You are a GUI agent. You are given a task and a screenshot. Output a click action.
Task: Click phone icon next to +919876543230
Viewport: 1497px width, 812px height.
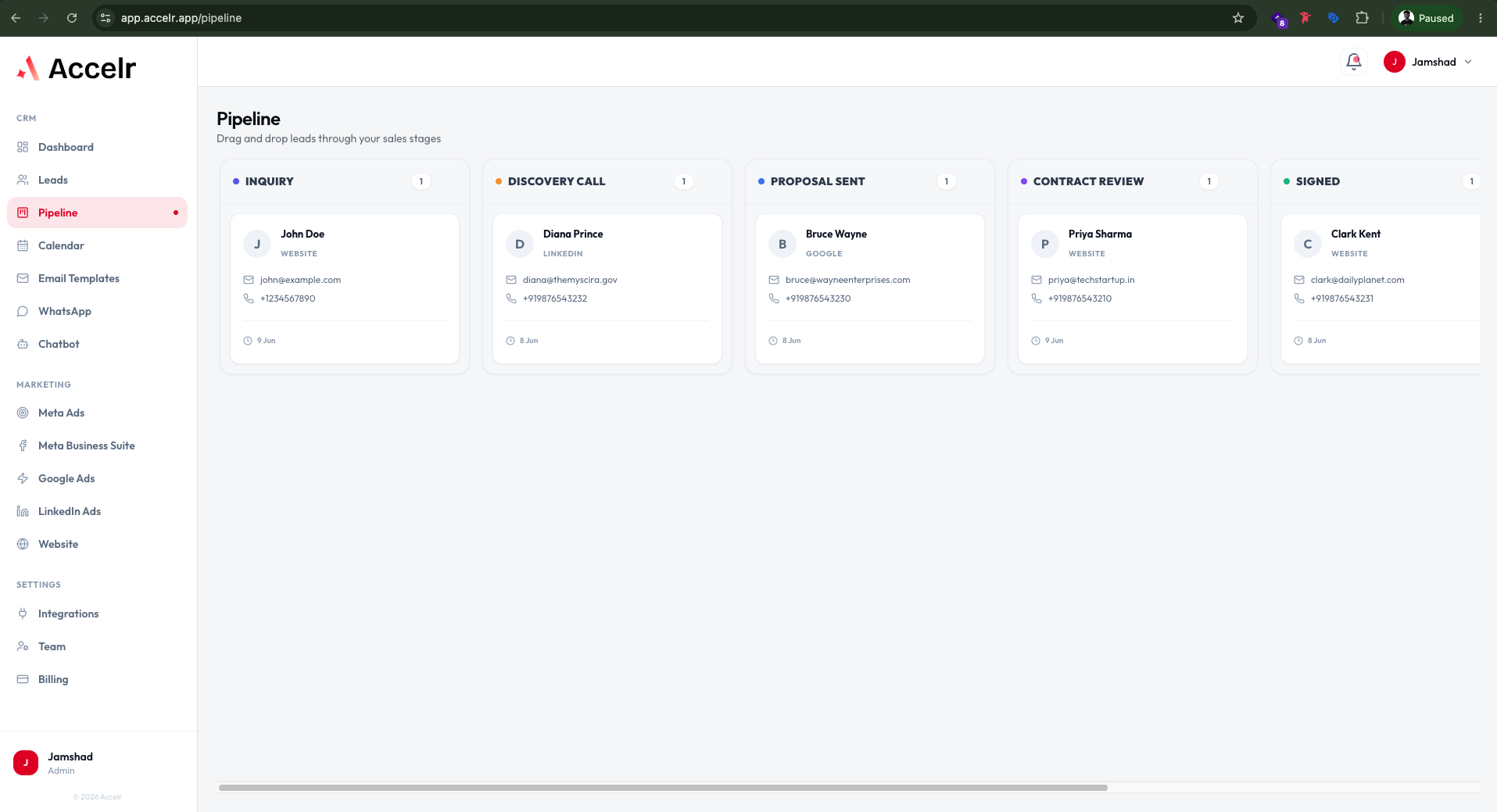774,299
